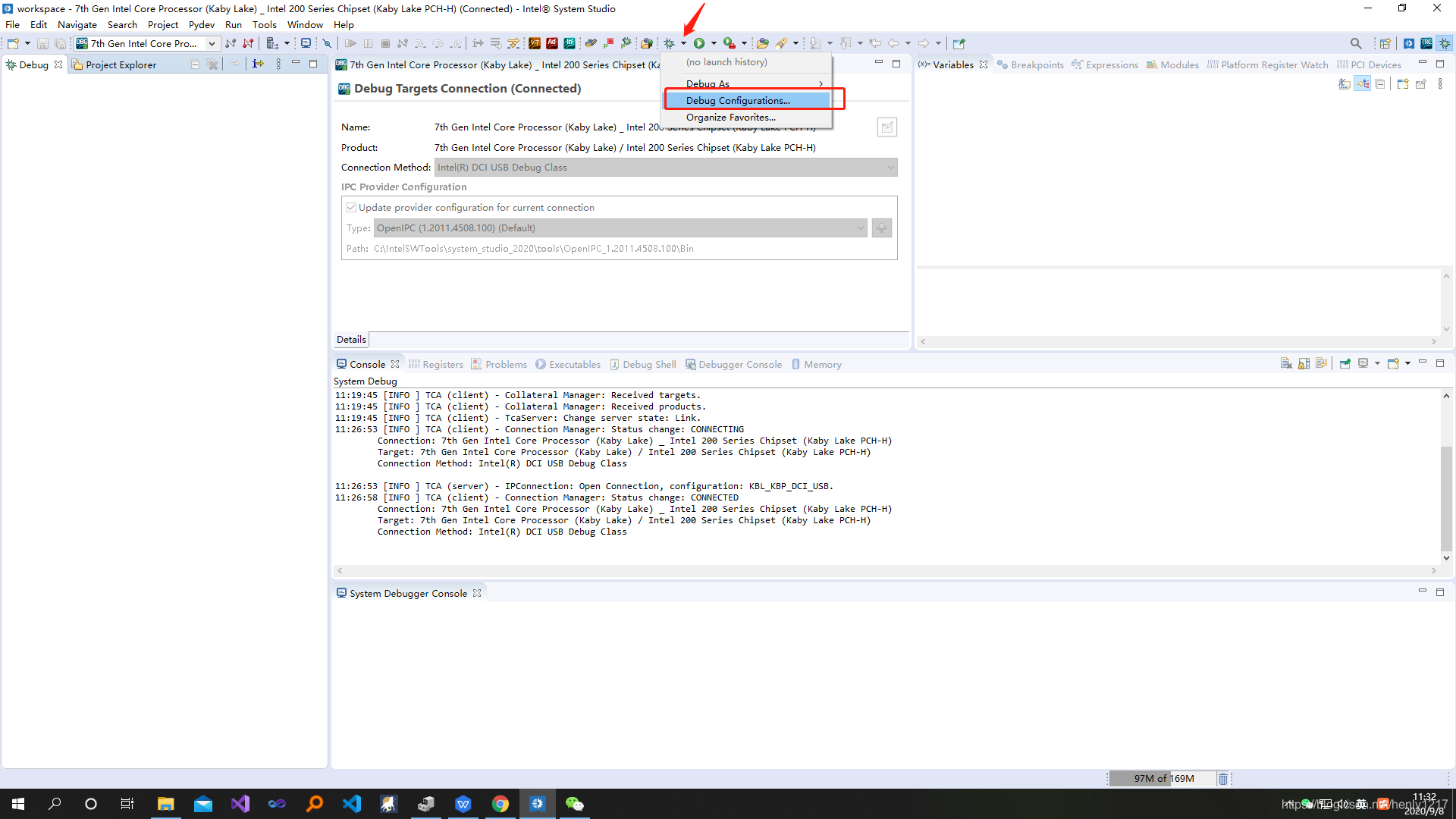Toggle Show Logical Structure in Variables view
The image size is (1456, 819).
tap(1363, 83)
